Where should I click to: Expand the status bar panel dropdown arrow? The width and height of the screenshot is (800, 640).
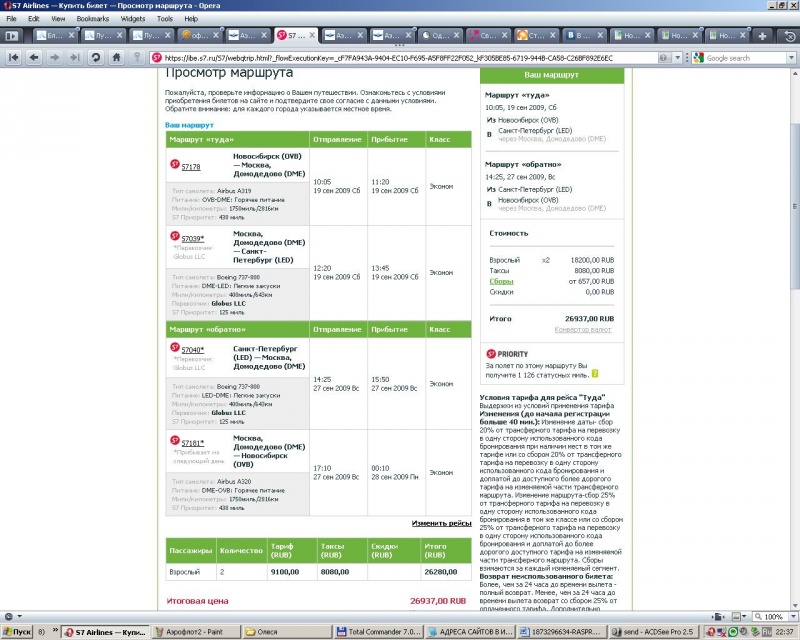coord(19,617)
